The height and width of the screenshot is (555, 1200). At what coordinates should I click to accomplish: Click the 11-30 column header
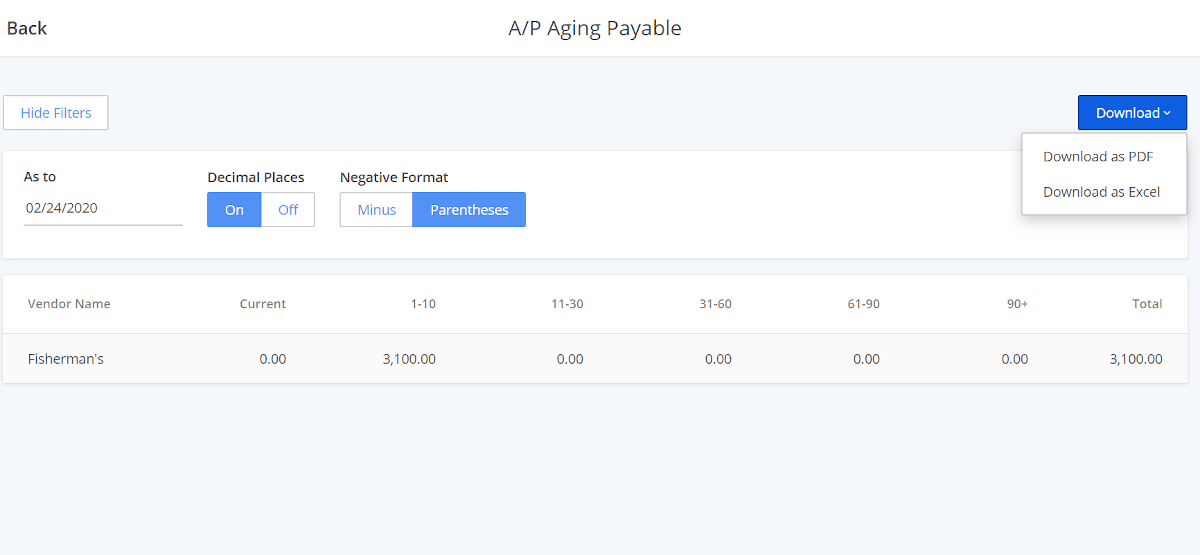point(567,304)
